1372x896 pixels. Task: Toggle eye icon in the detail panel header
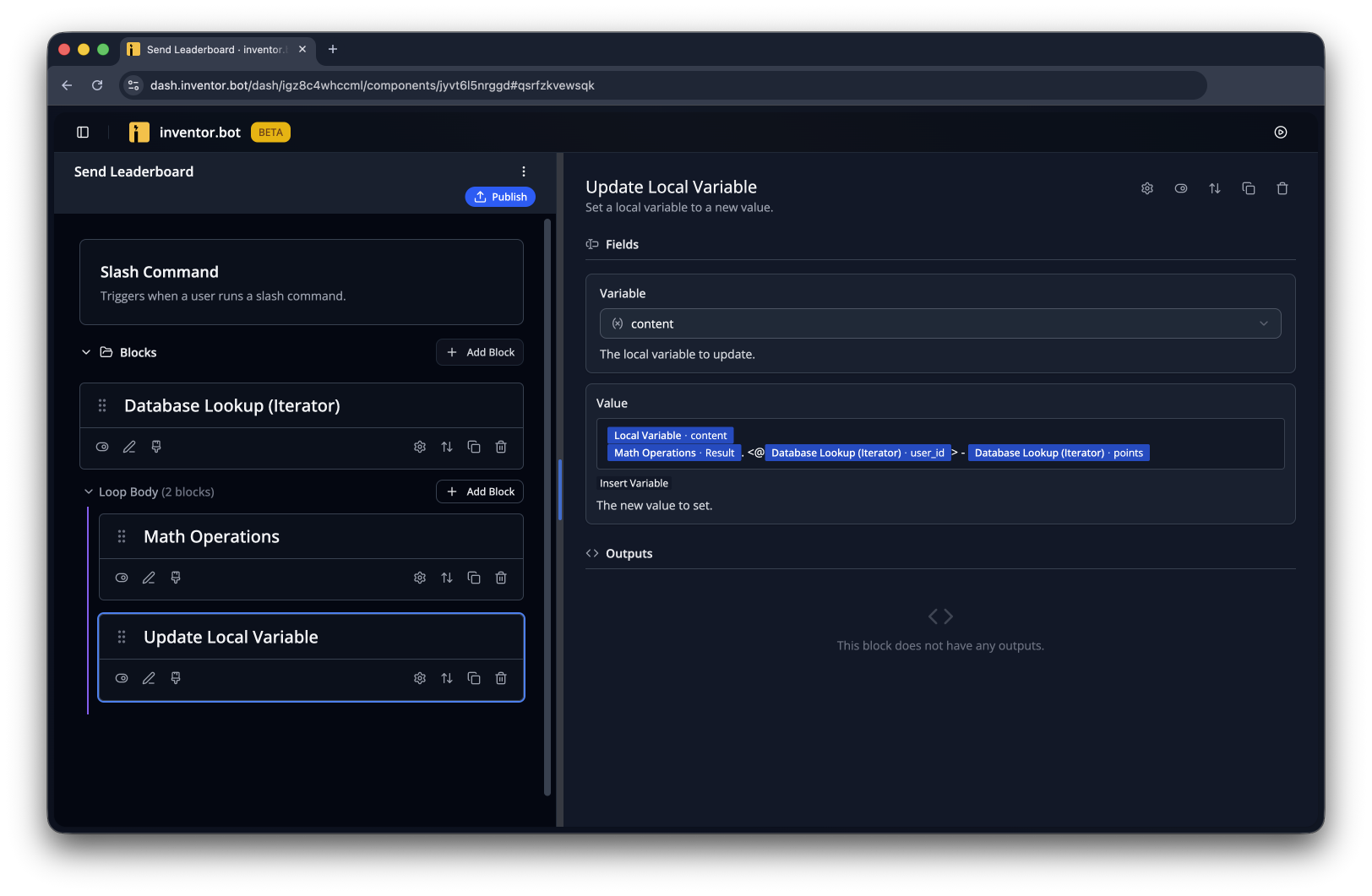pos(1181,188)
